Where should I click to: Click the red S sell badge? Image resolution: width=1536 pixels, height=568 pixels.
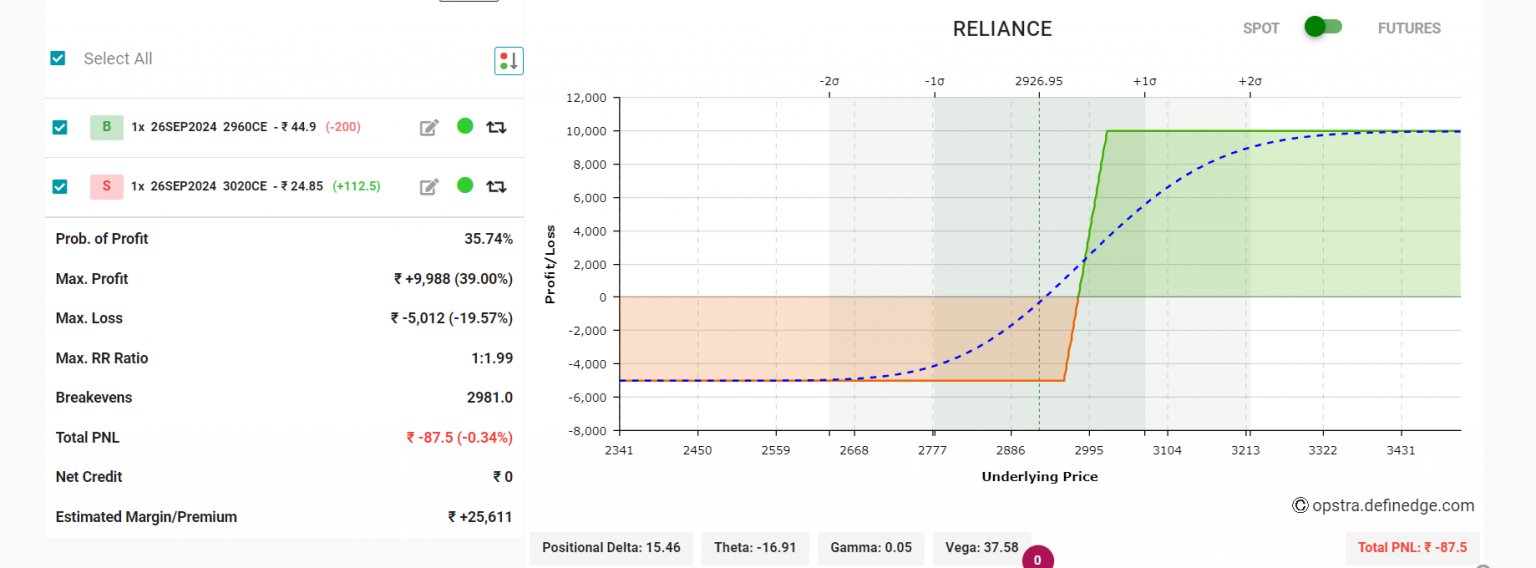(106, 186)
